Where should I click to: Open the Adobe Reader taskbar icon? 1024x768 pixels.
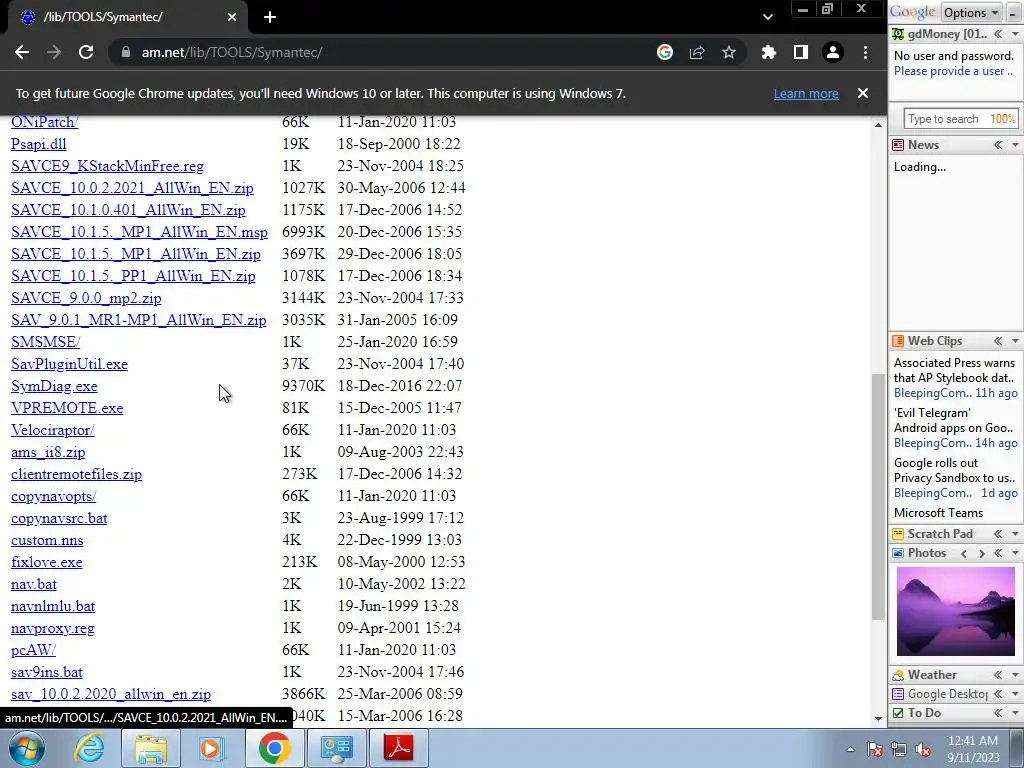coord(399,748)
